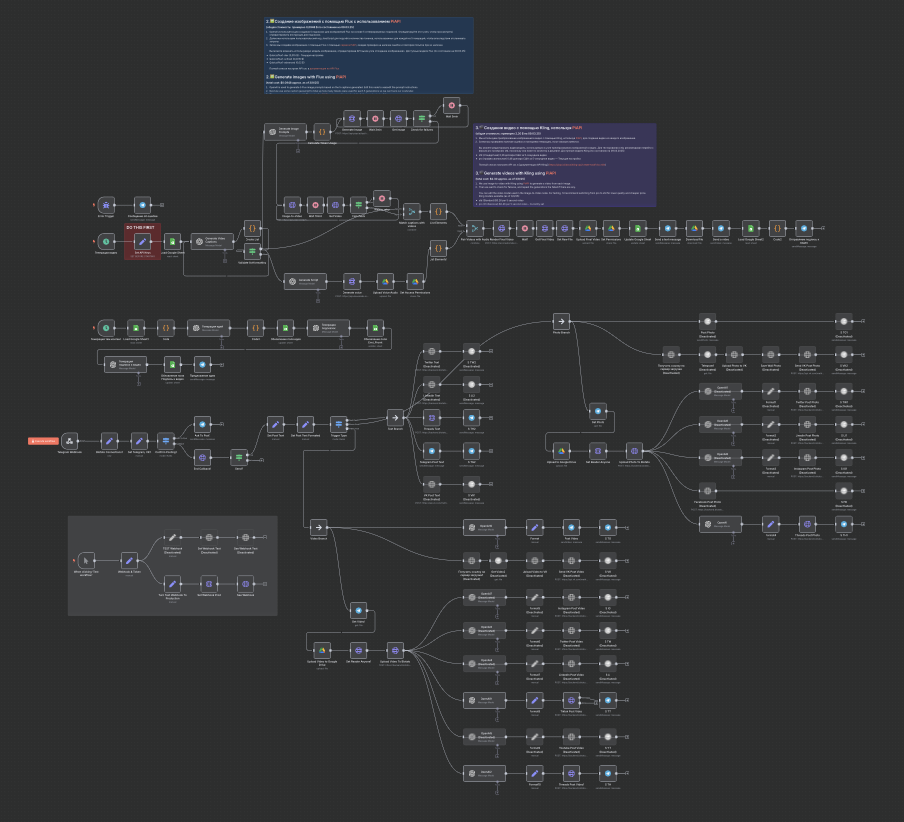Open the Code2 node

[x=777, y=228]
